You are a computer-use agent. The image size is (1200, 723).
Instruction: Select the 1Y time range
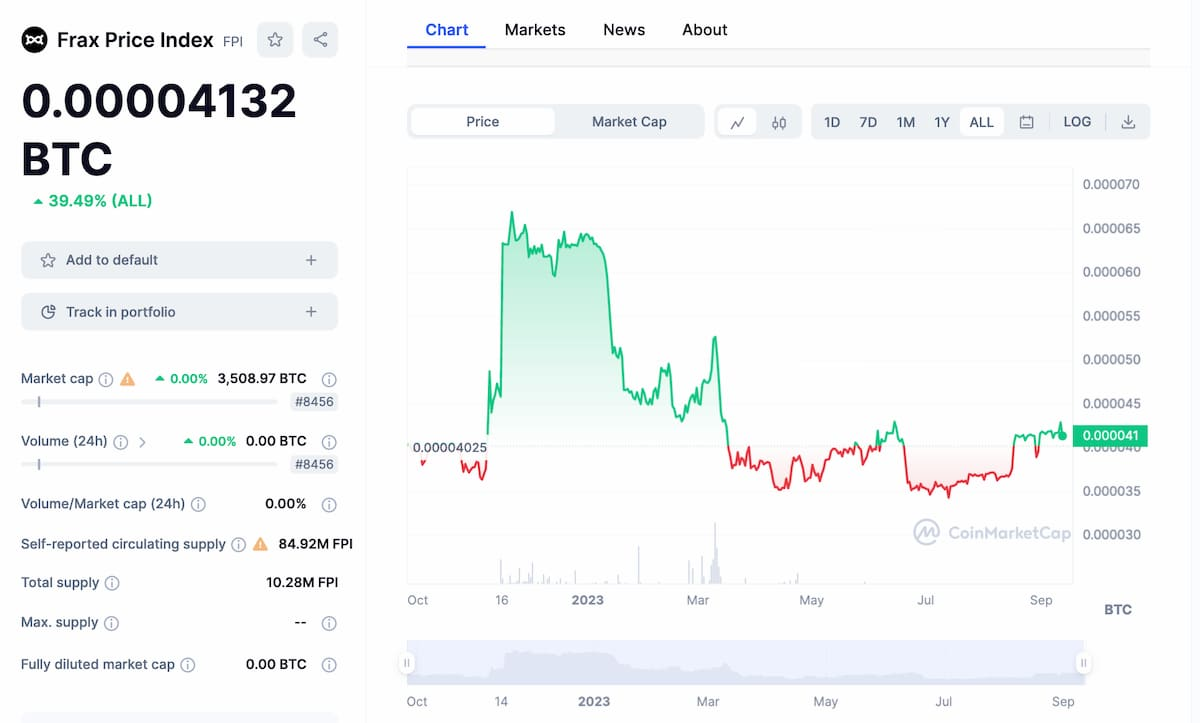[941, 122]
